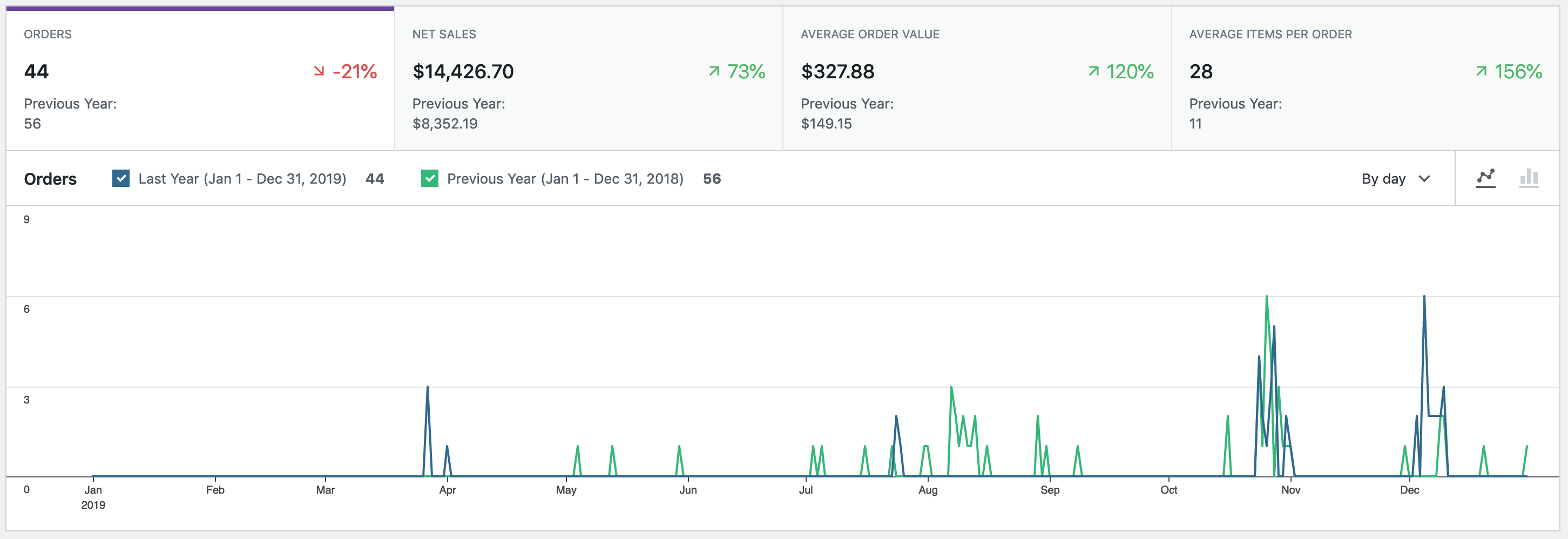Image resolution: width=1568 pixels, height=539 pixels.
Task: Disable the Previous Year 2018 series
Action: coord(430,178)
